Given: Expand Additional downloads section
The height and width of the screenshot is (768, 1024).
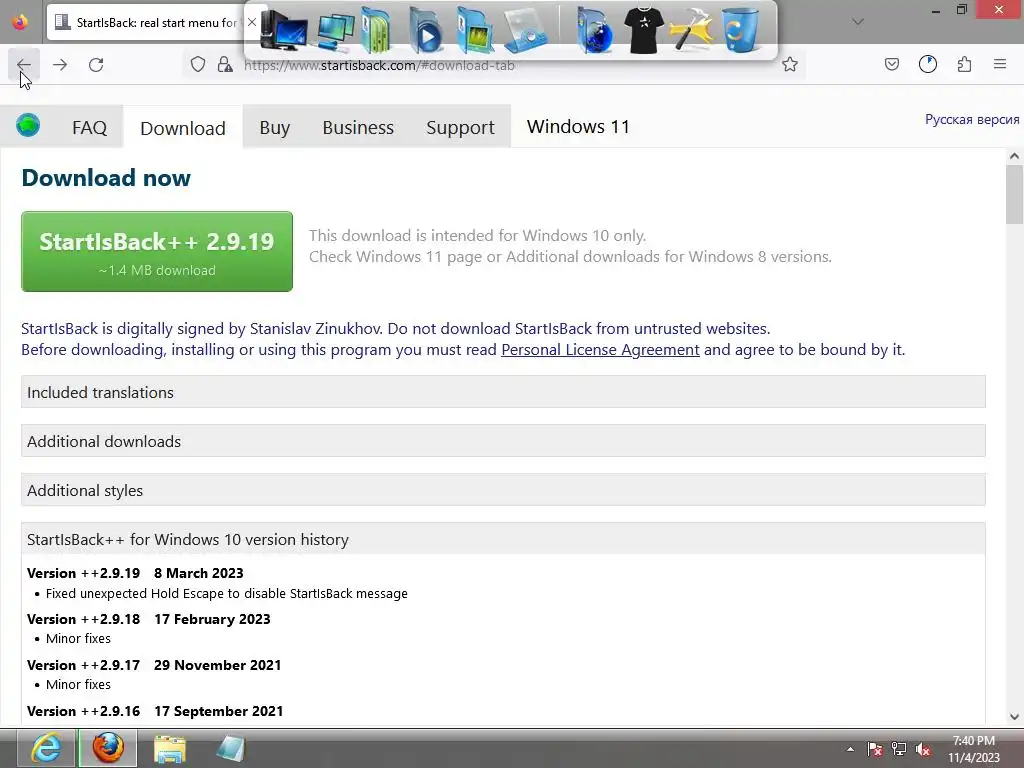Looking at the screenshot, I should pyautogui.click(x=503, y=441).
